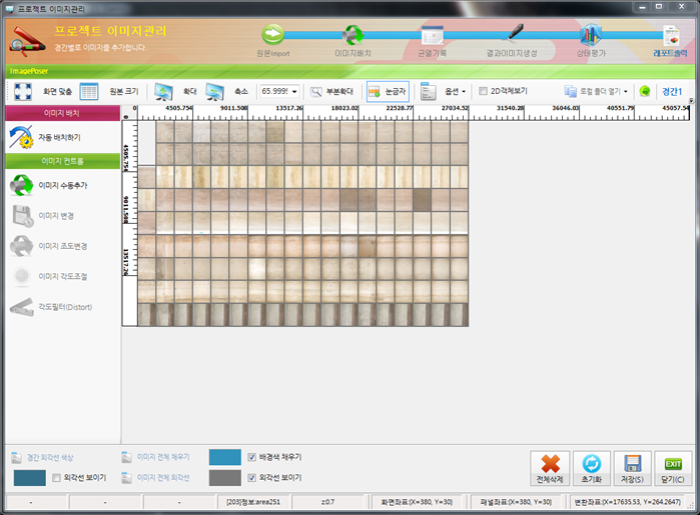The height and width of the screenshot is (515, 700).
Task: Pick the dark blue span outline color swatch
Action: [x=29, y=478]
